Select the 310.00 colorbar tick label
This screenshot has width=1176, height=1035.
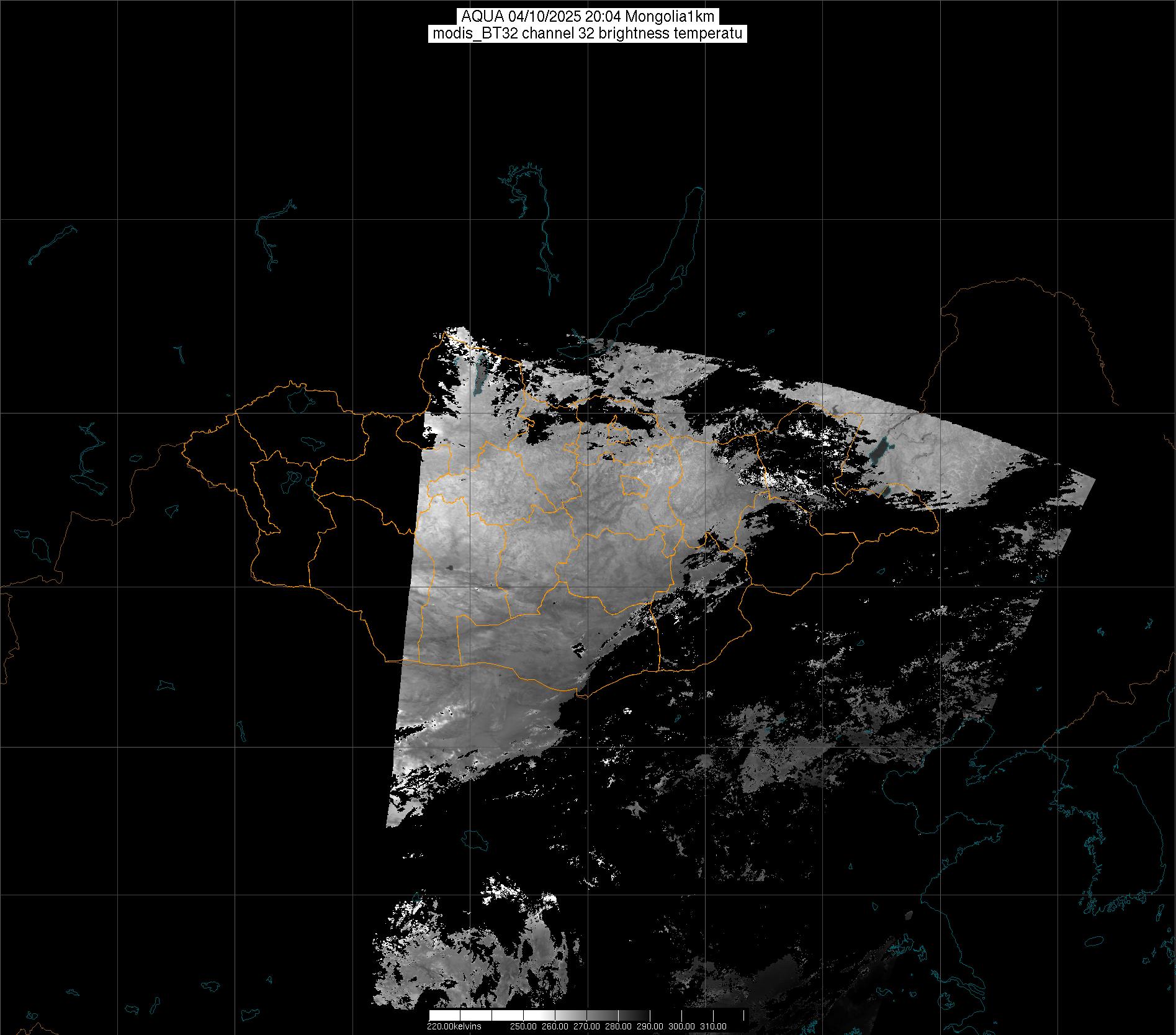[x=713, y=1026]
